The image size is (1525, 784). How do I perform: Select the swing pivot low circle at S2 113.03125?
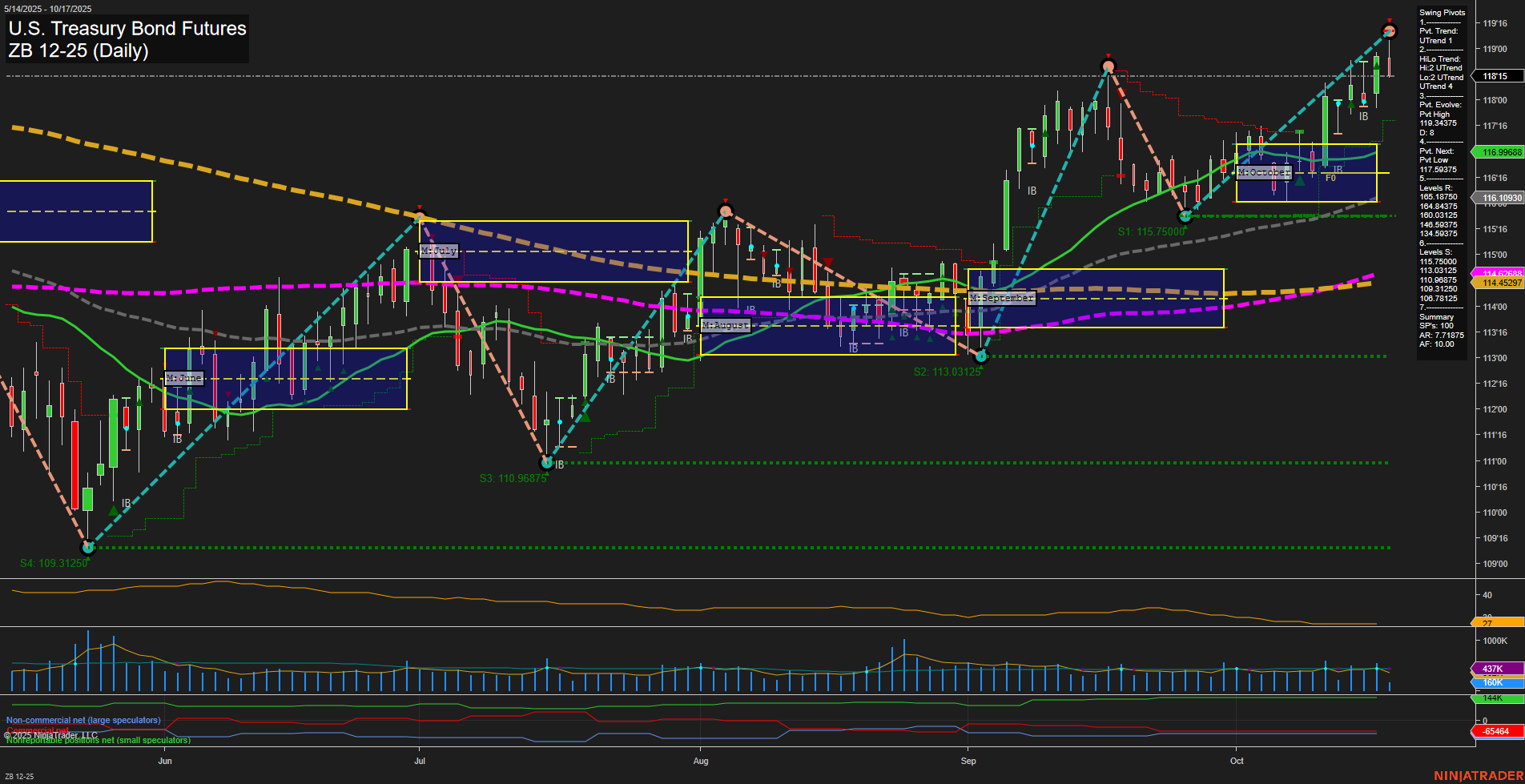[x=981, y=356]
